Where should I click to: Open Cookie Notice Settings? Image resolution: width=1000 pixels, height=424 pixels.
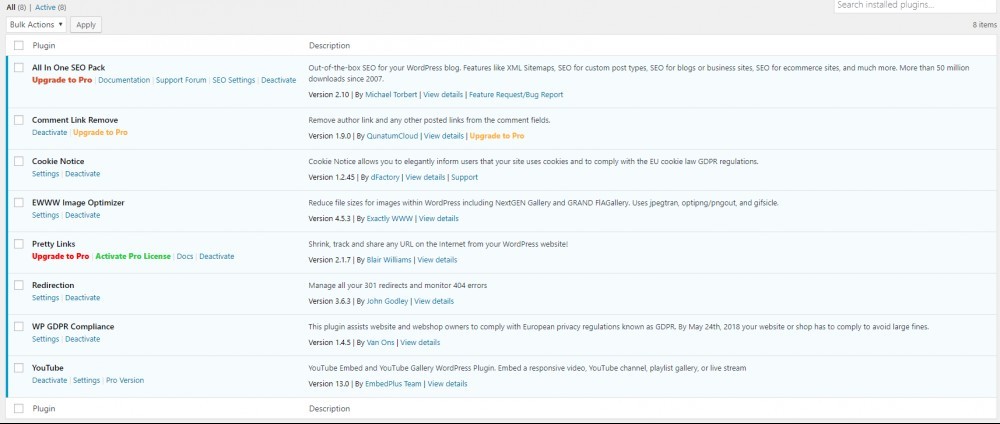coord(45,174)
